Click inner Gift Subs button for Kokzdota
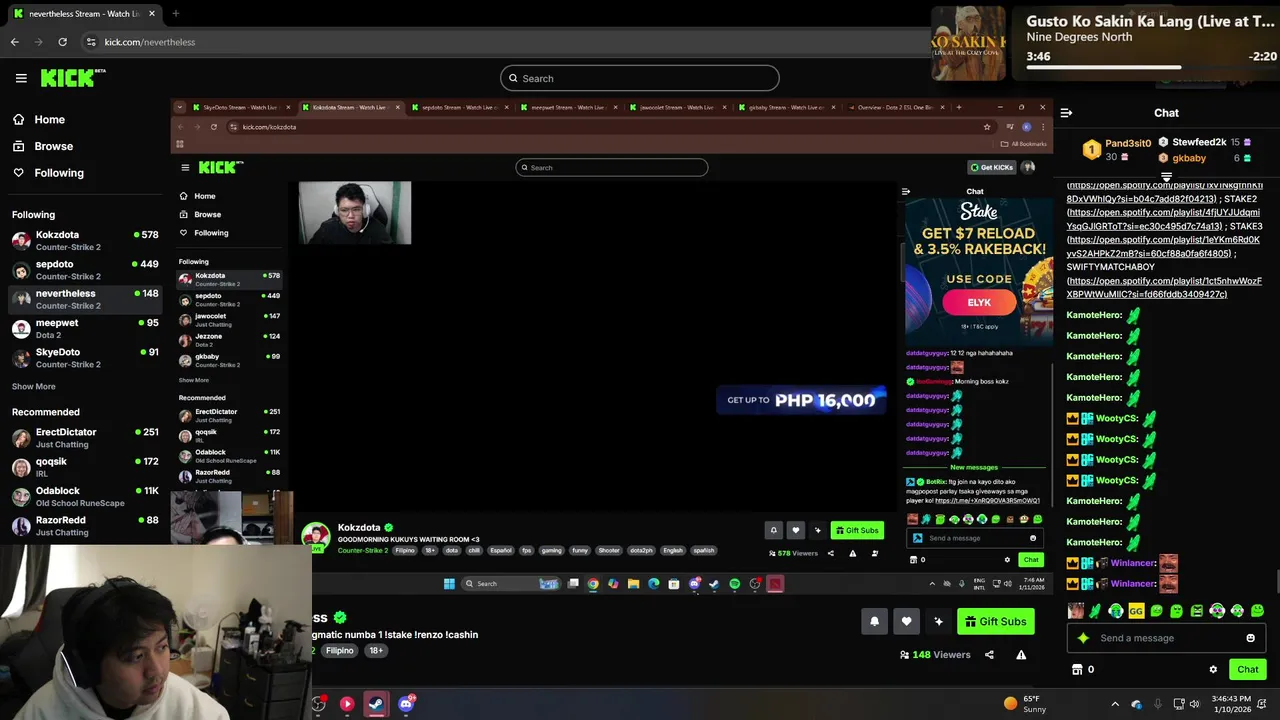 [x=857, y=530]
